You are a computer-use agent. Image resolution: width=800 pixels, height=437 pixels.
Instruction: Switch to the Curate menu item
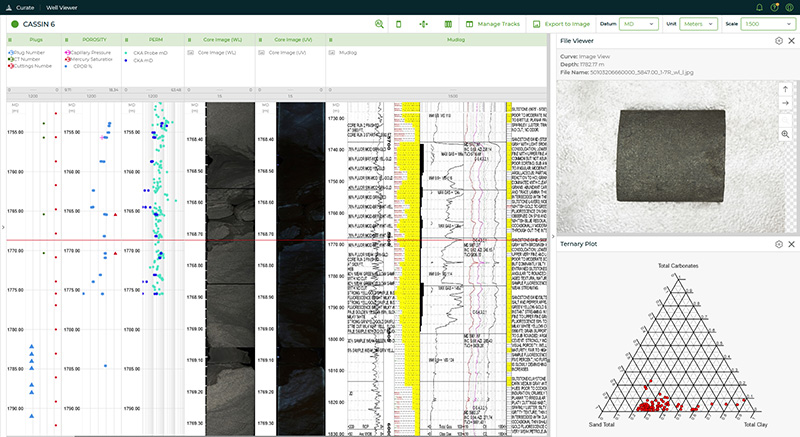(x=27, y=6)
